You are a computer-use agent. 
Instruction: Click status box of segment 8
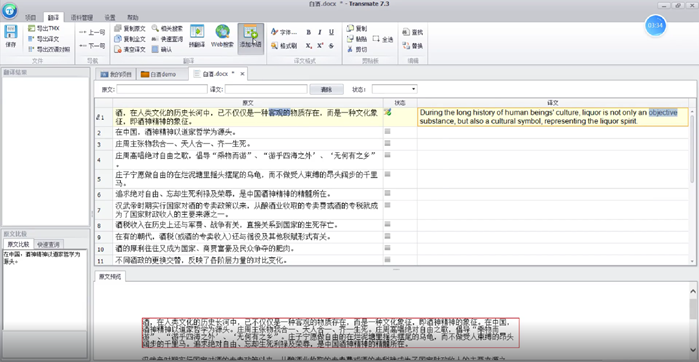coord(387,223)
